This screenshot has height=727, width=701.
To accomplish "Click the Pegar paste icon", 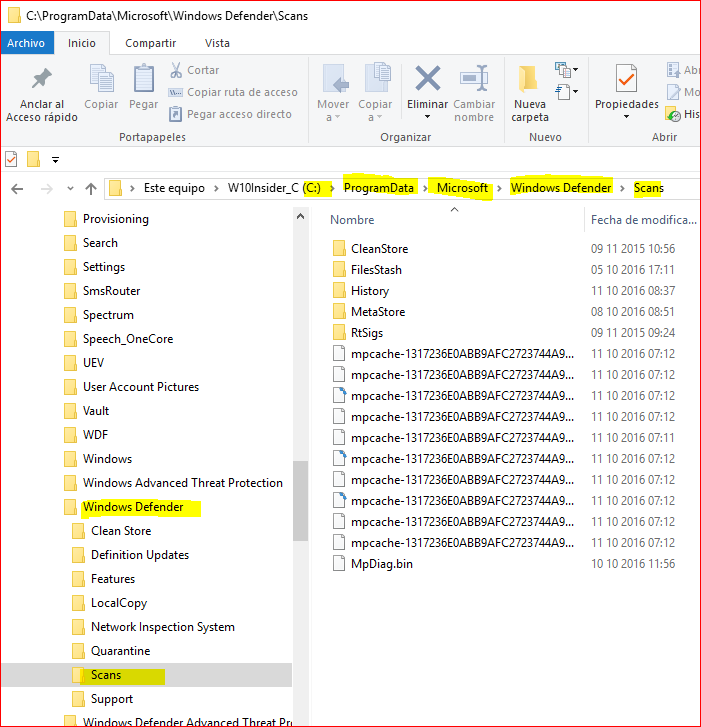I will click(x=144, y=77).
